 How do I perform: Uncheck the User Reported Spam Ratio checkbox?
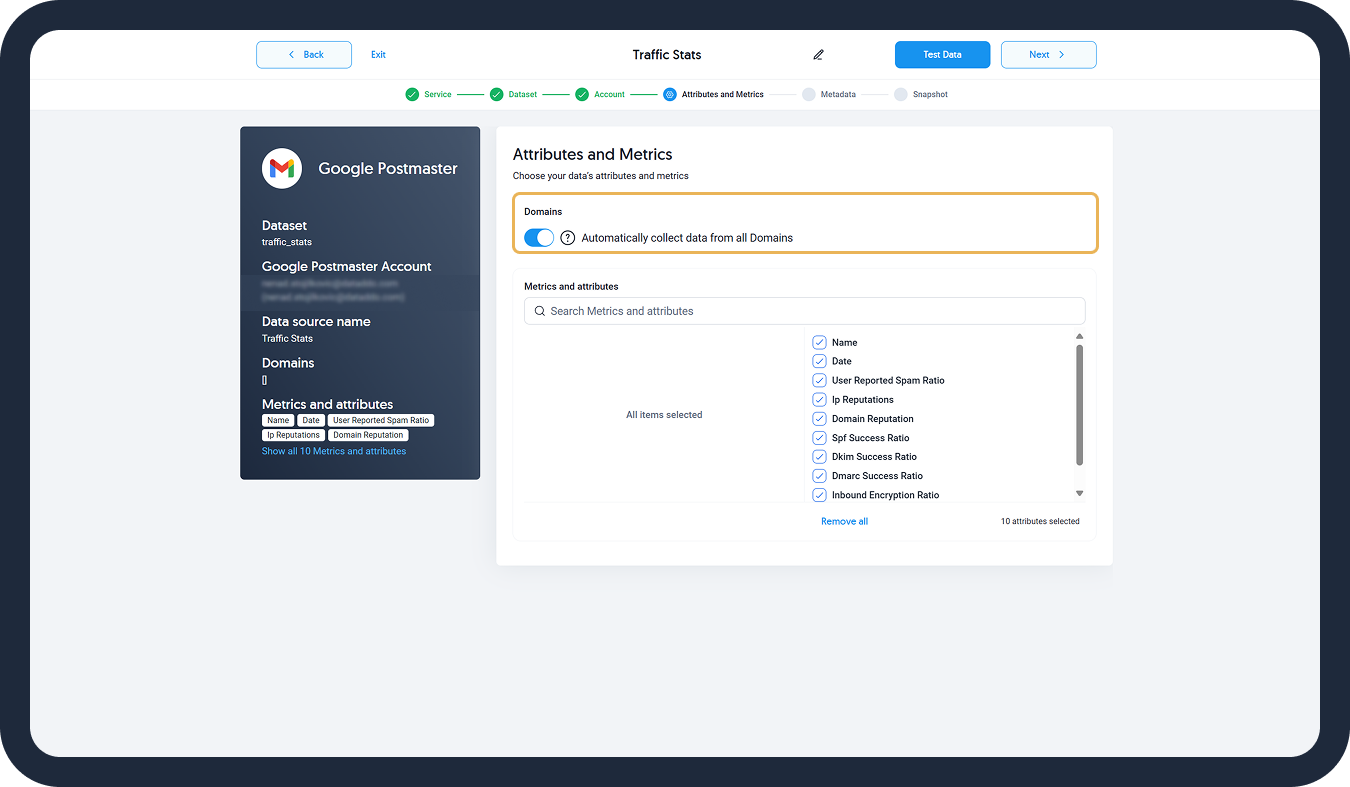click(819, 380)
